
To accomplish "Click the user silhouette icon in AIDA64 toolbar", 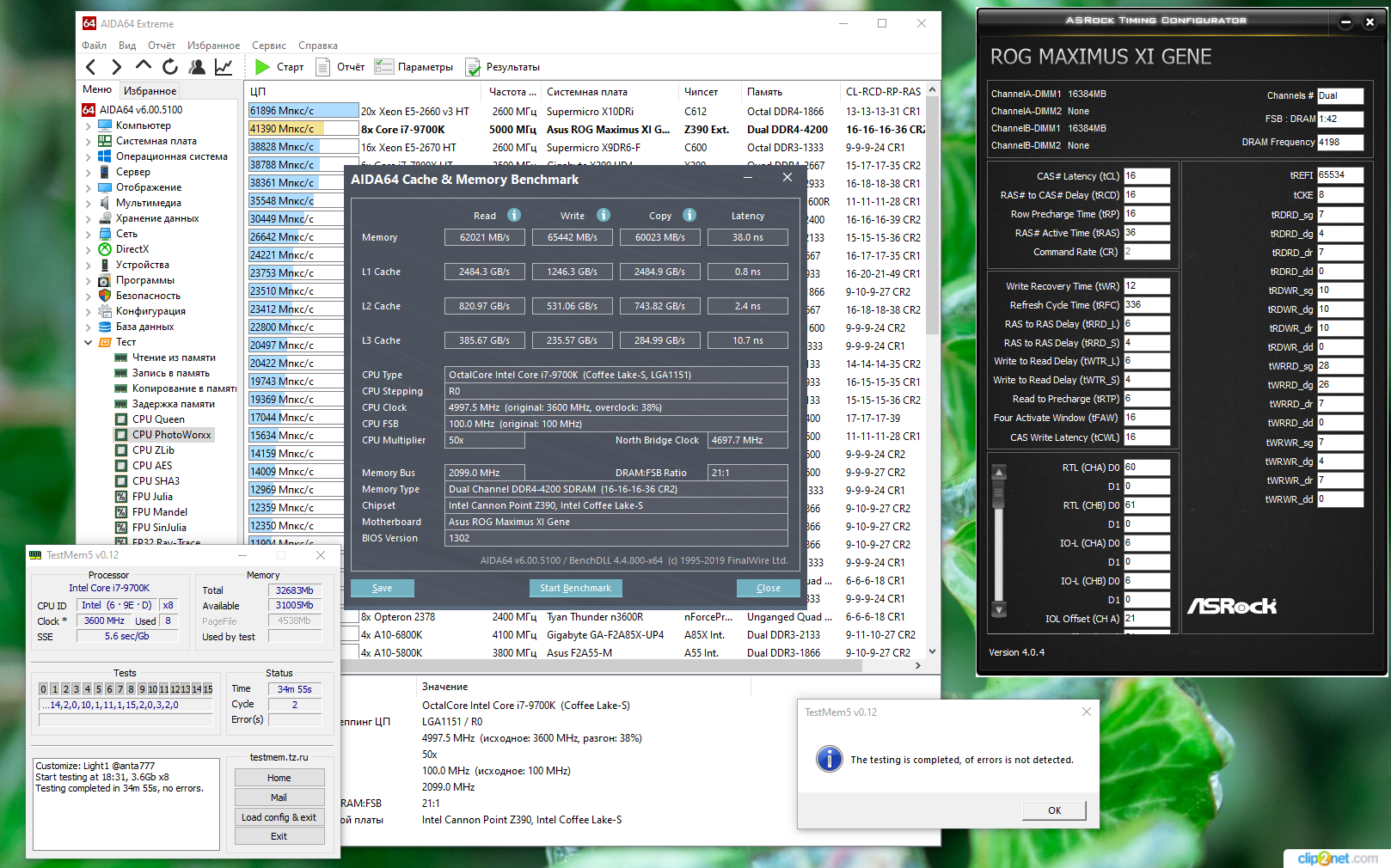I will coord(197,66).
